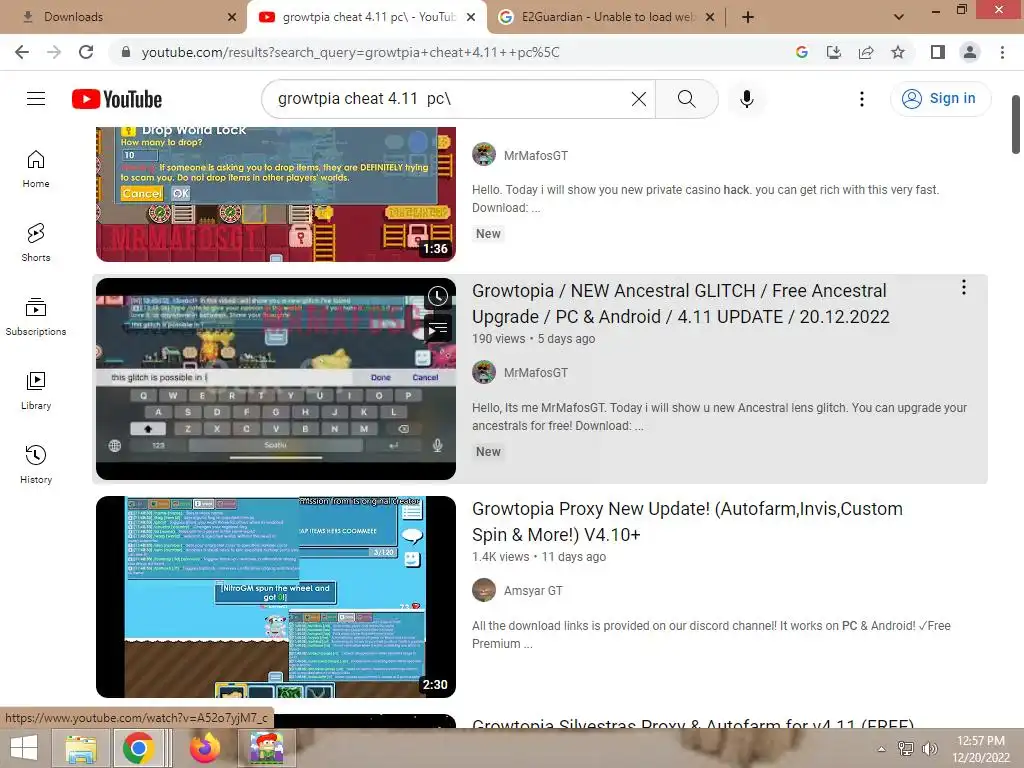
Task: Read the casino hack video description
Action: 705,199
